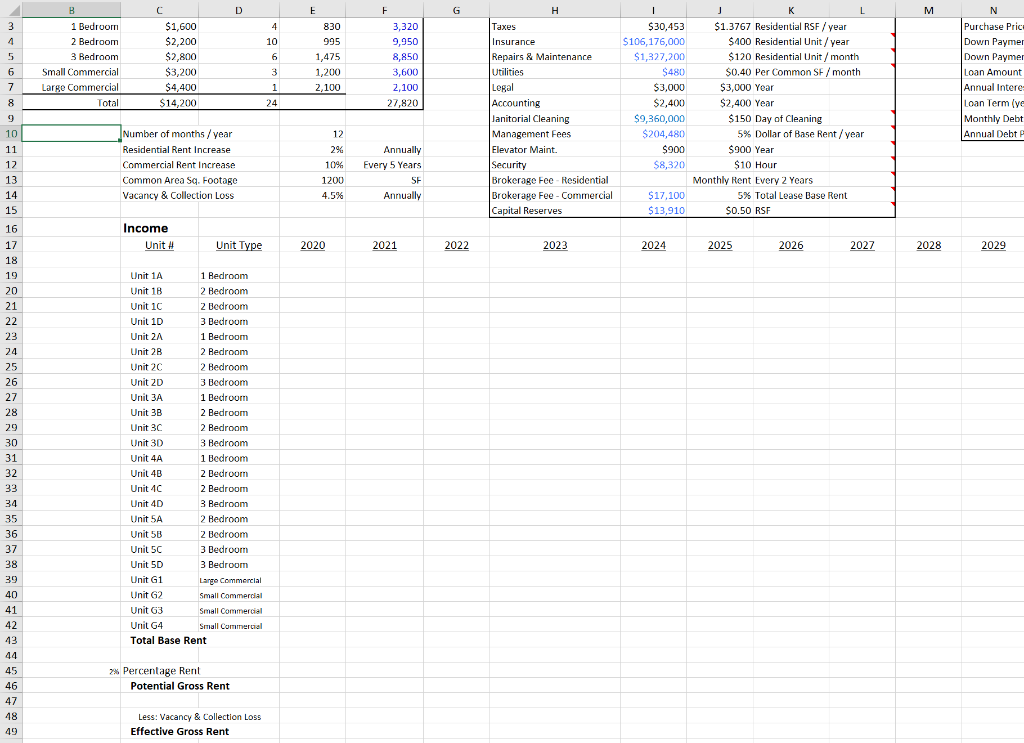The width and height of the screenshot is (1024, 743).
Task: Select Janitorial amount $9,360,000
Action: pyautogui.click(x=654, y=119)
